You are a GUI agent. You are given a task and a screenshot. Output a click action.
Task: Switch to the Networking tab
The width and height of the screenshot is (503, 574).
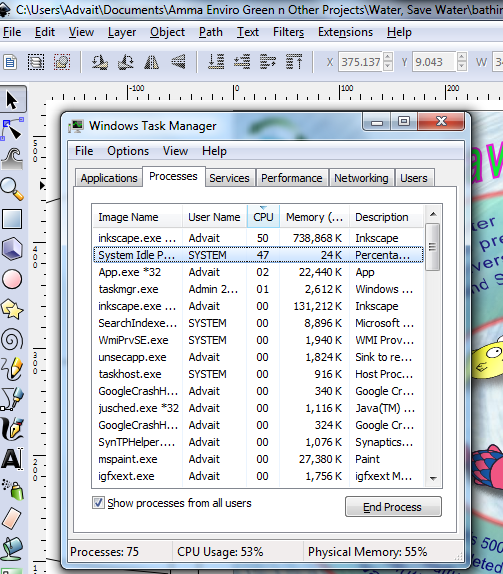tap(361, 178)
